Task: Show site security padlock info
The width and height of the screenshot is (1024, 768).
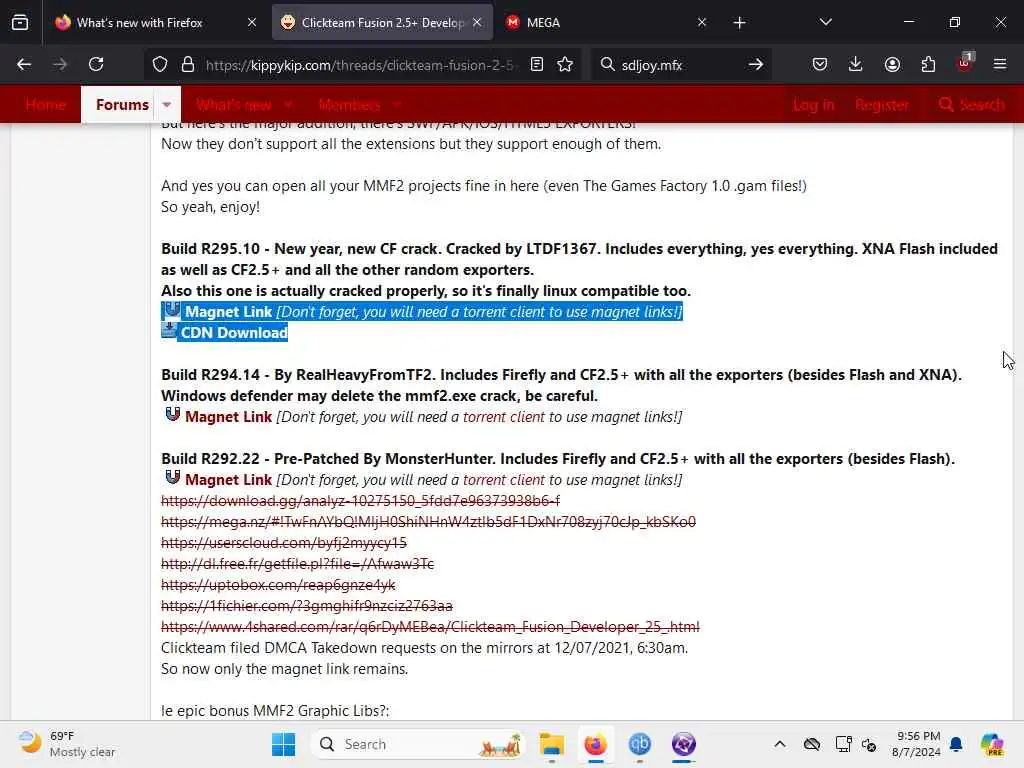Action: point(188,64)
